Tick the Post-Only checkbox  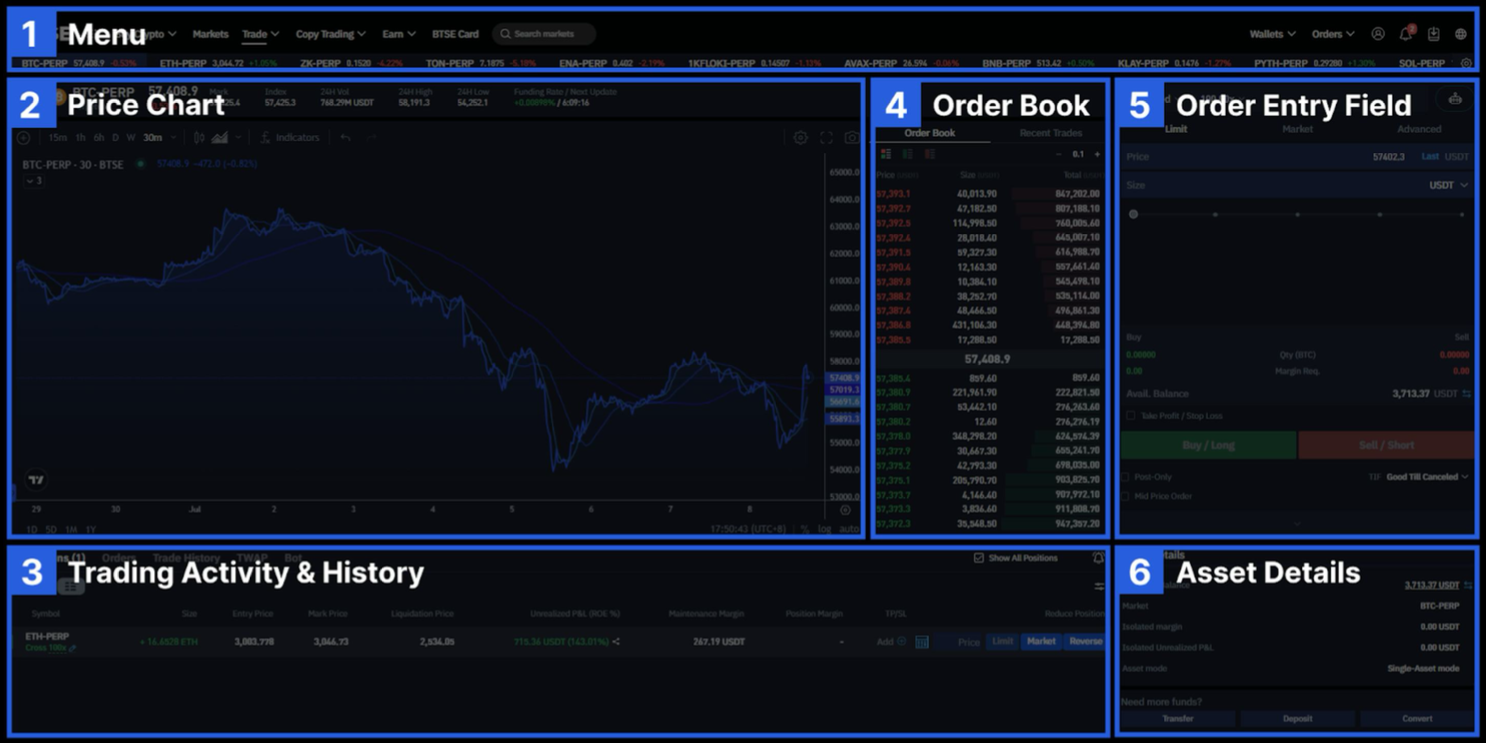(x=1125, y=477)
